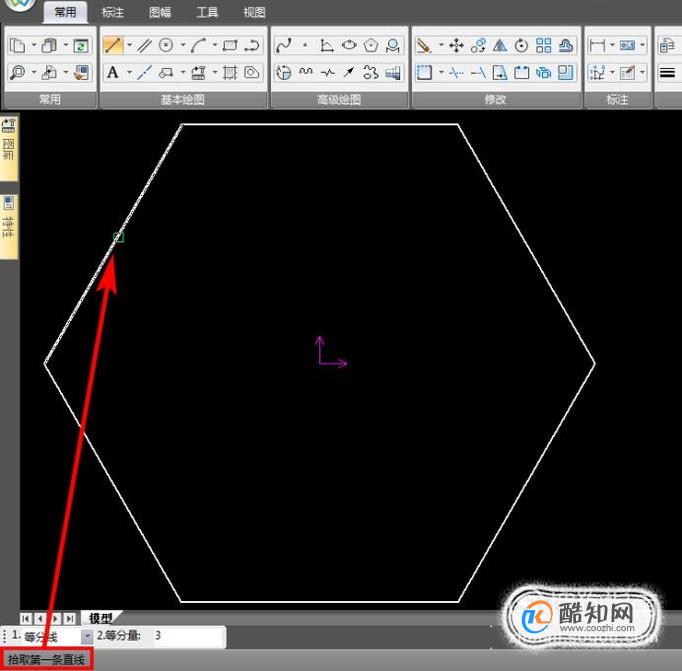Select the Arrow drawing tool
The height and width of the screenshot is (671, 682).
click(x=349, y=72)
